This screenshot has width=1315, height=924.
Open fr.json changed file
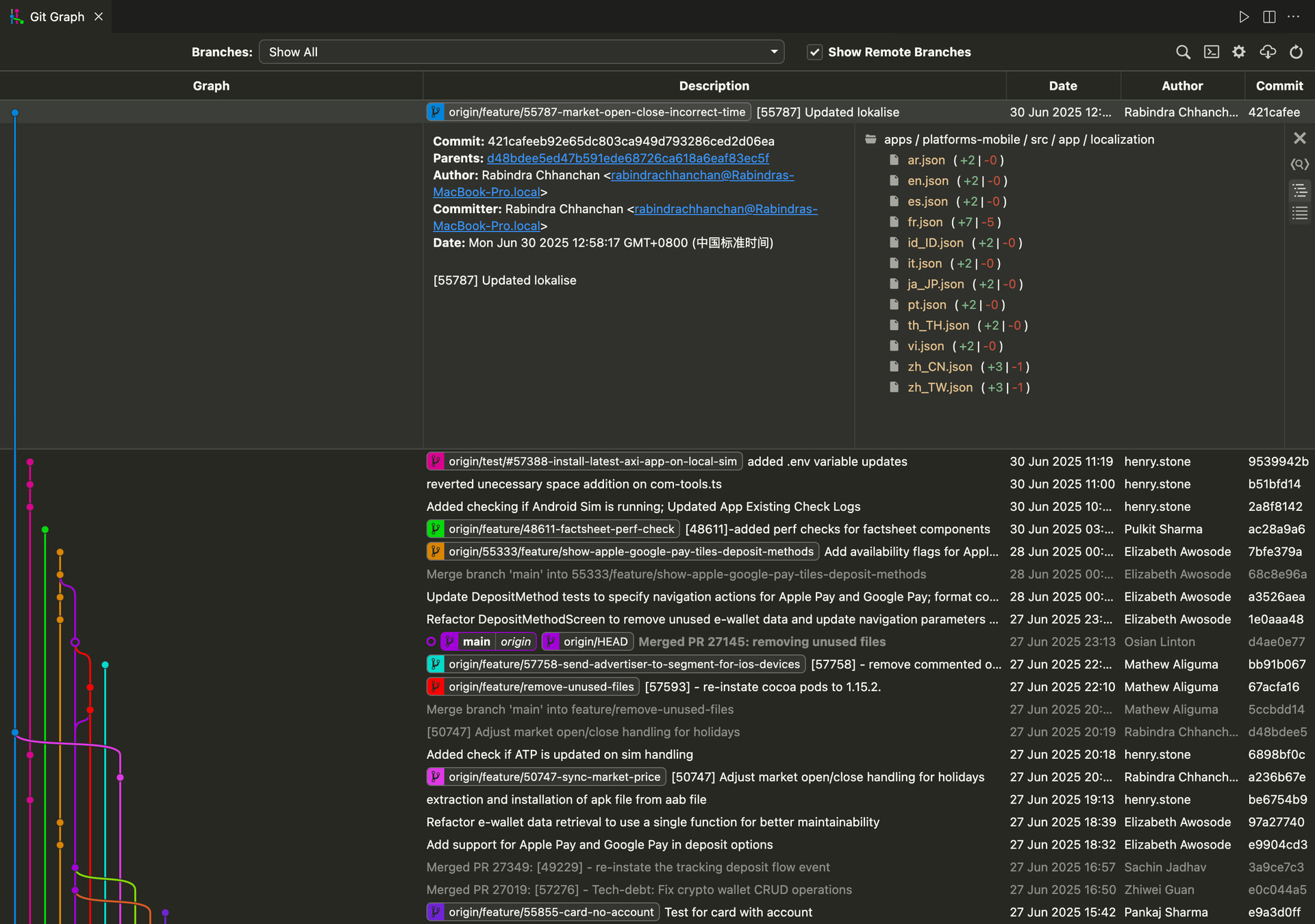click(x=925, y=222)
